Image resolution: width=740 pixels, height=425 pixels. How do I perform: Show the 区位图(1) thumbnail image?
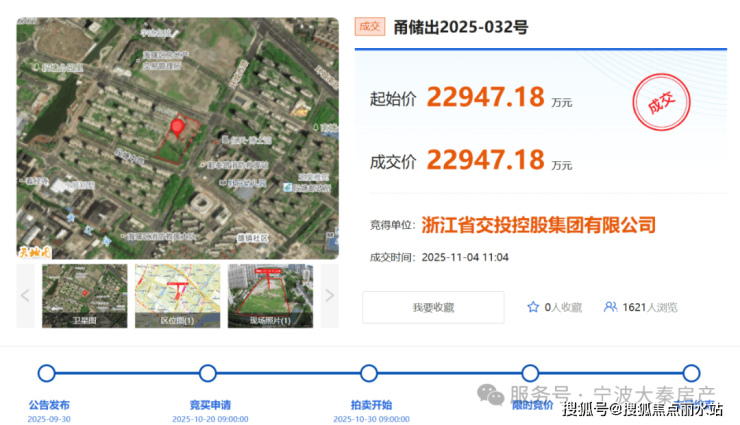coord(177,295)
